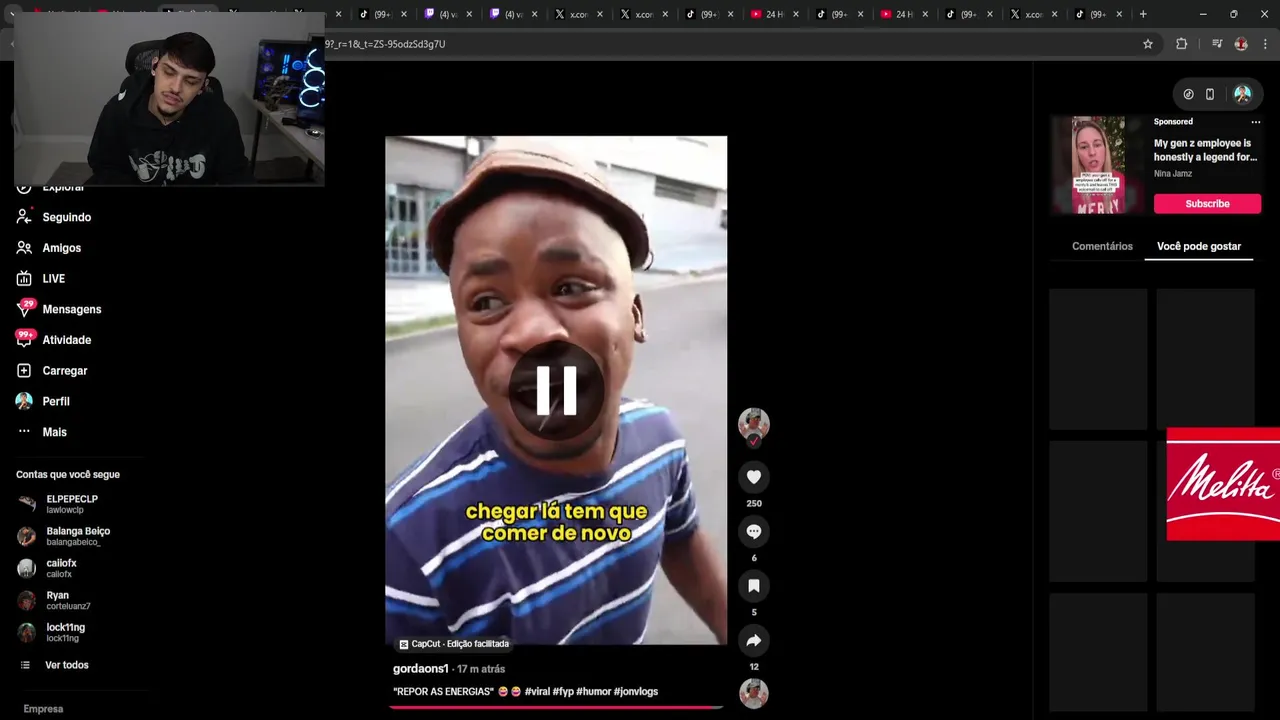This screenshot has height=720, width=1280.
Task: Click the Contas que você segue heading
Action: click(68, 475)
